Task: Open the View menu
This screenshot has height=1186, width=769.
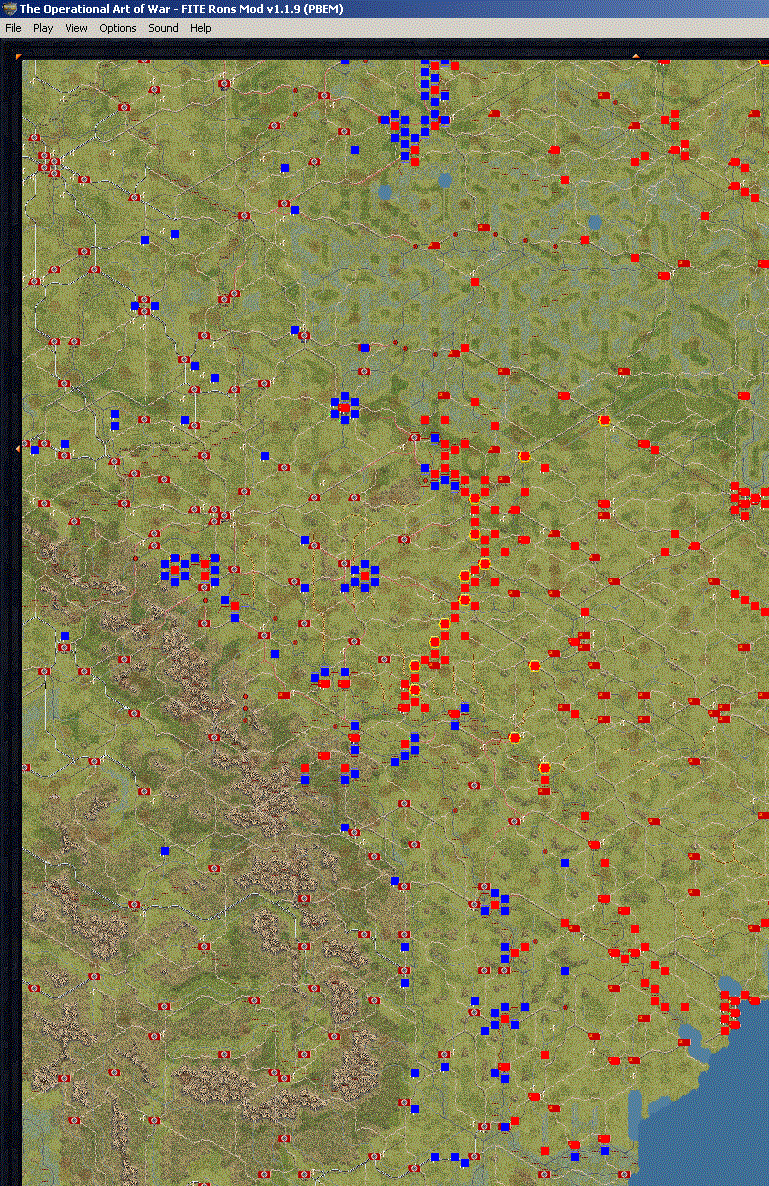Action: (76, 28)
